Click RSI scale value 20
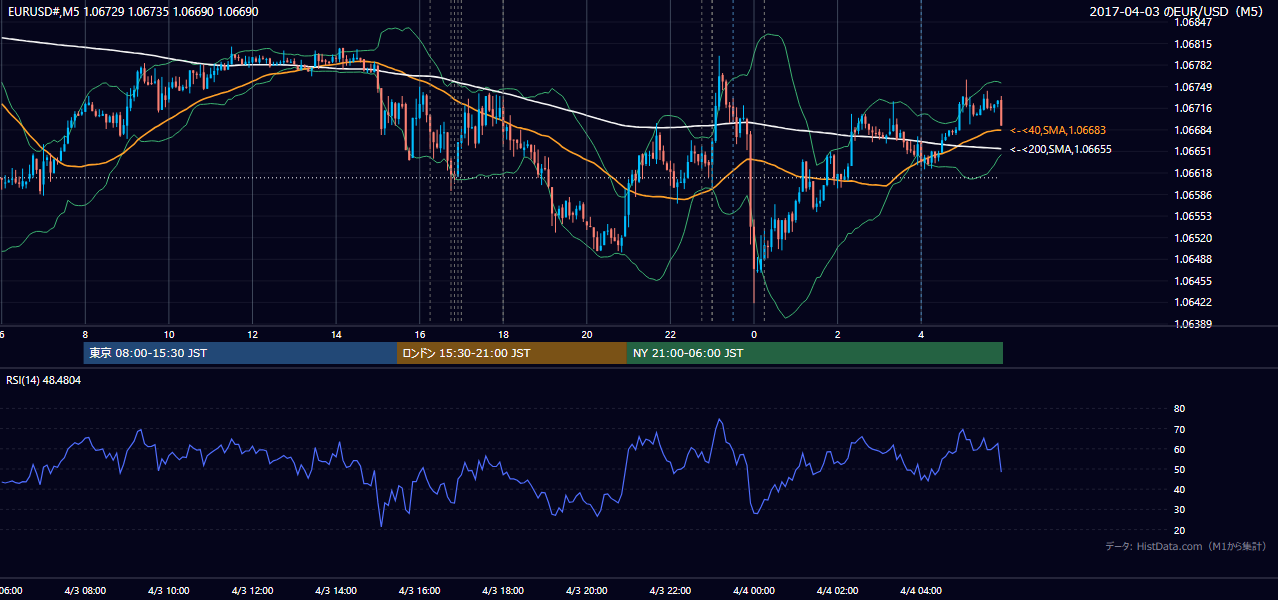Screen dimensions: 1278x600 [x=1179, y=530]
